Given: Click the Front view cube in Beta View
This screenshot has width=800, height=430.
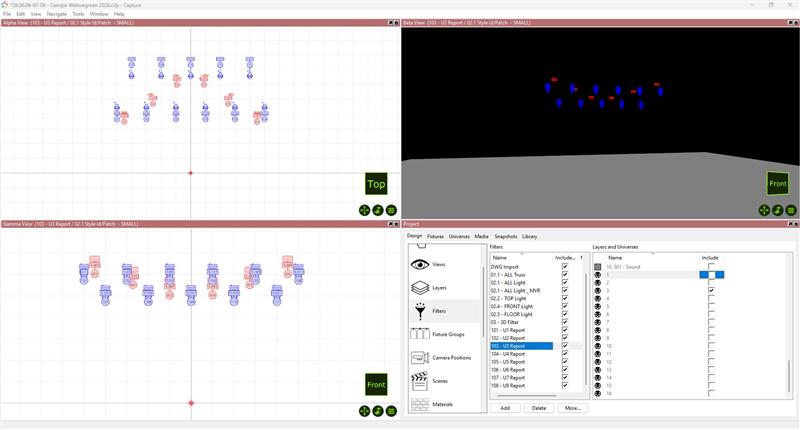Looking at the screenshot, I should pos(777,184).
